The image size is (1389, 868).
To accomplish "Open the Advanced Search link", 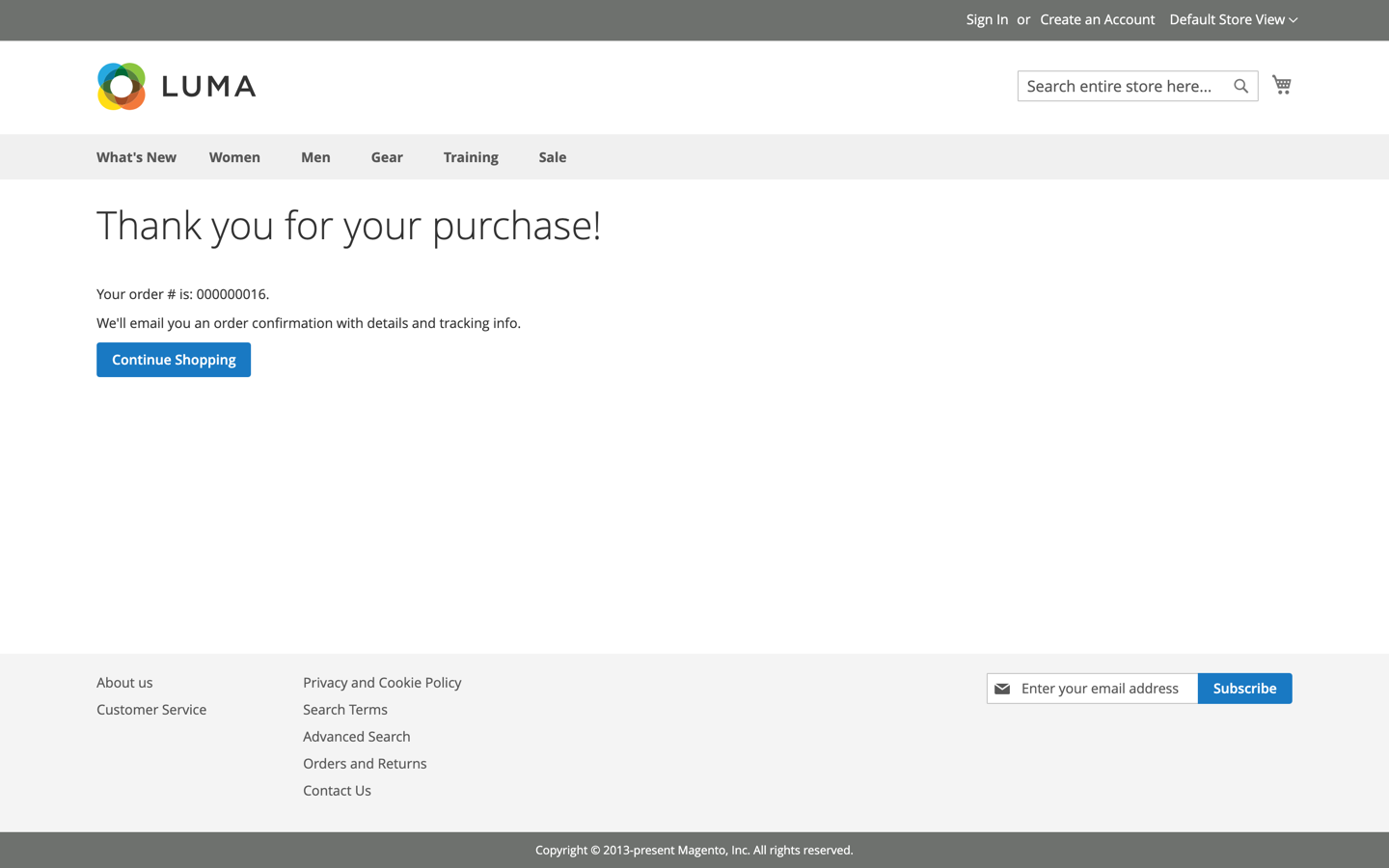I will [357, 737].
